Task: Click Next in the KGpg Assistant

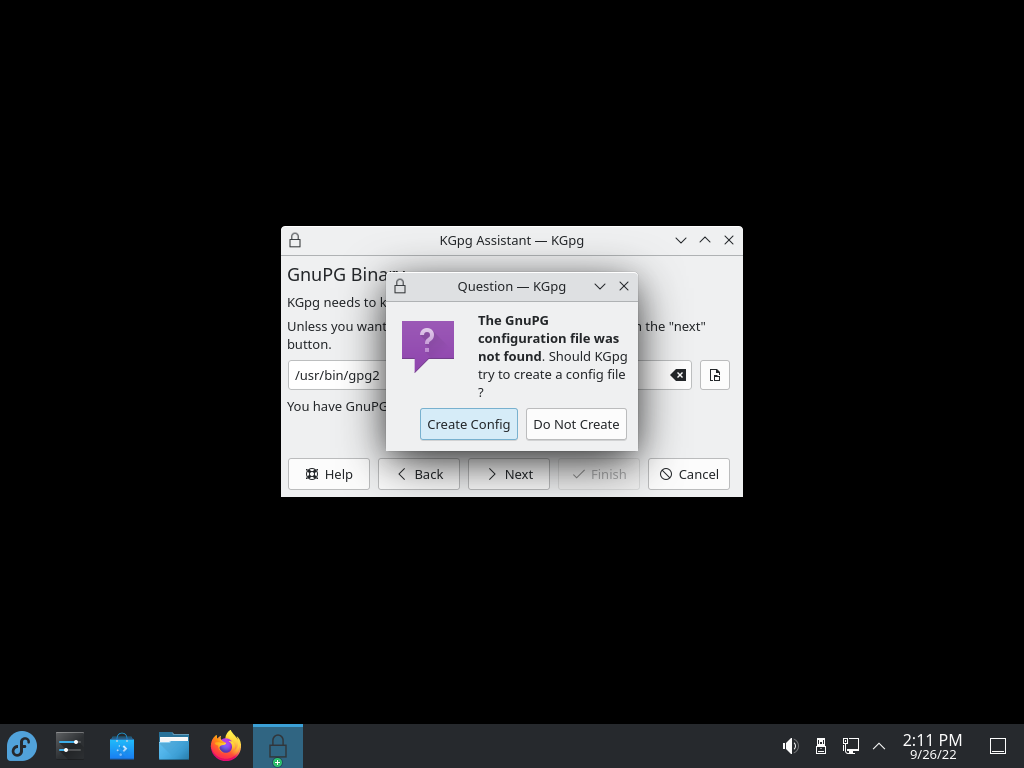Action: (x=509, y=474)
